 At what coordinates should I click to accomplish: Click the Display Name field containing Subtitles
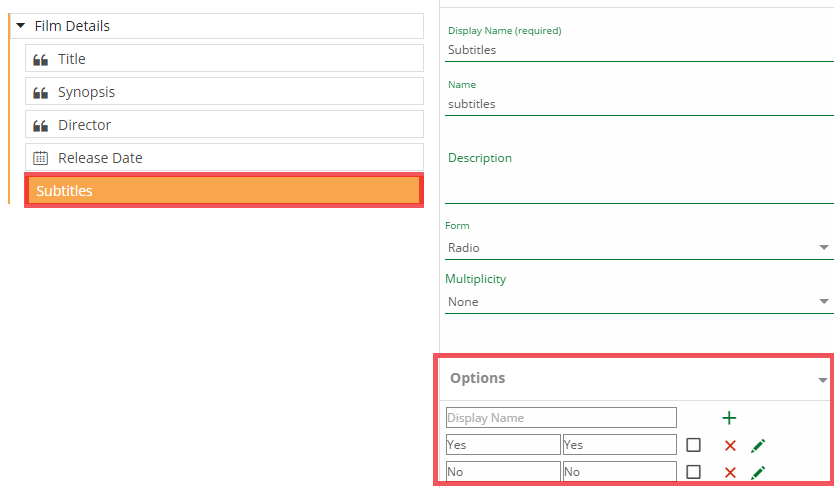(639, 49)
